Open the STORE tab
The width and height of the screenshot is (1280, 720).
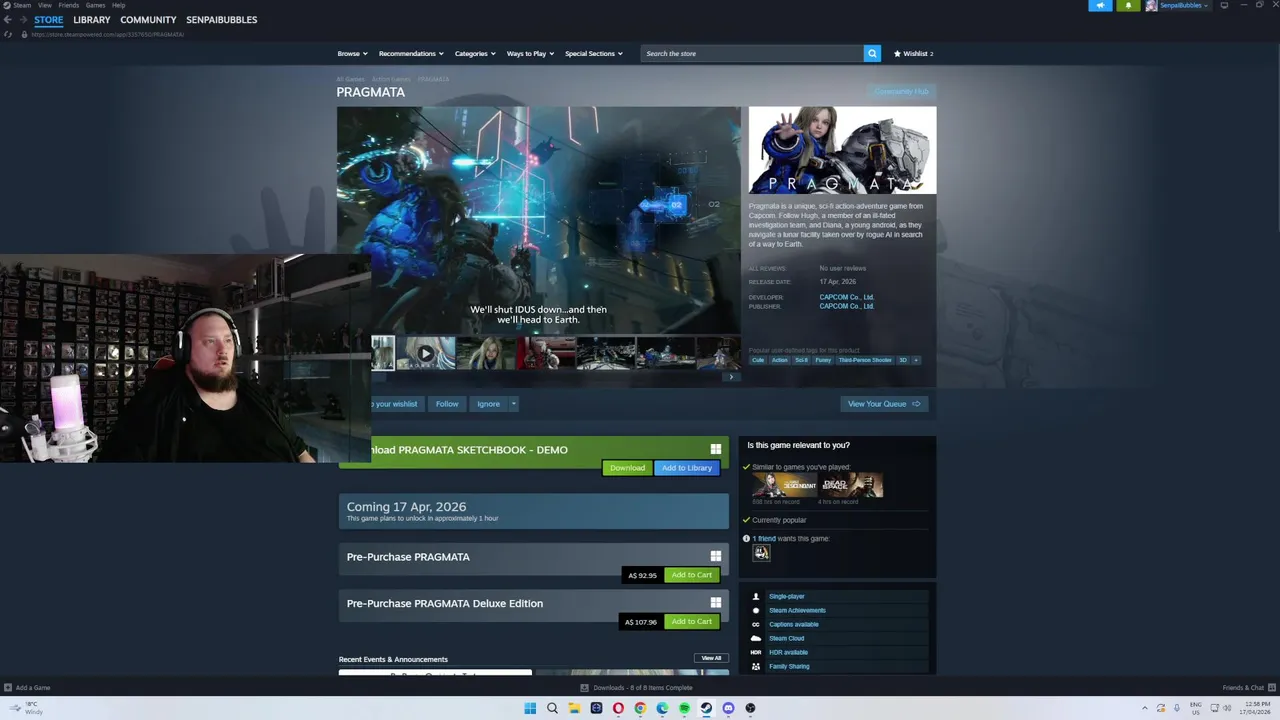48,20
